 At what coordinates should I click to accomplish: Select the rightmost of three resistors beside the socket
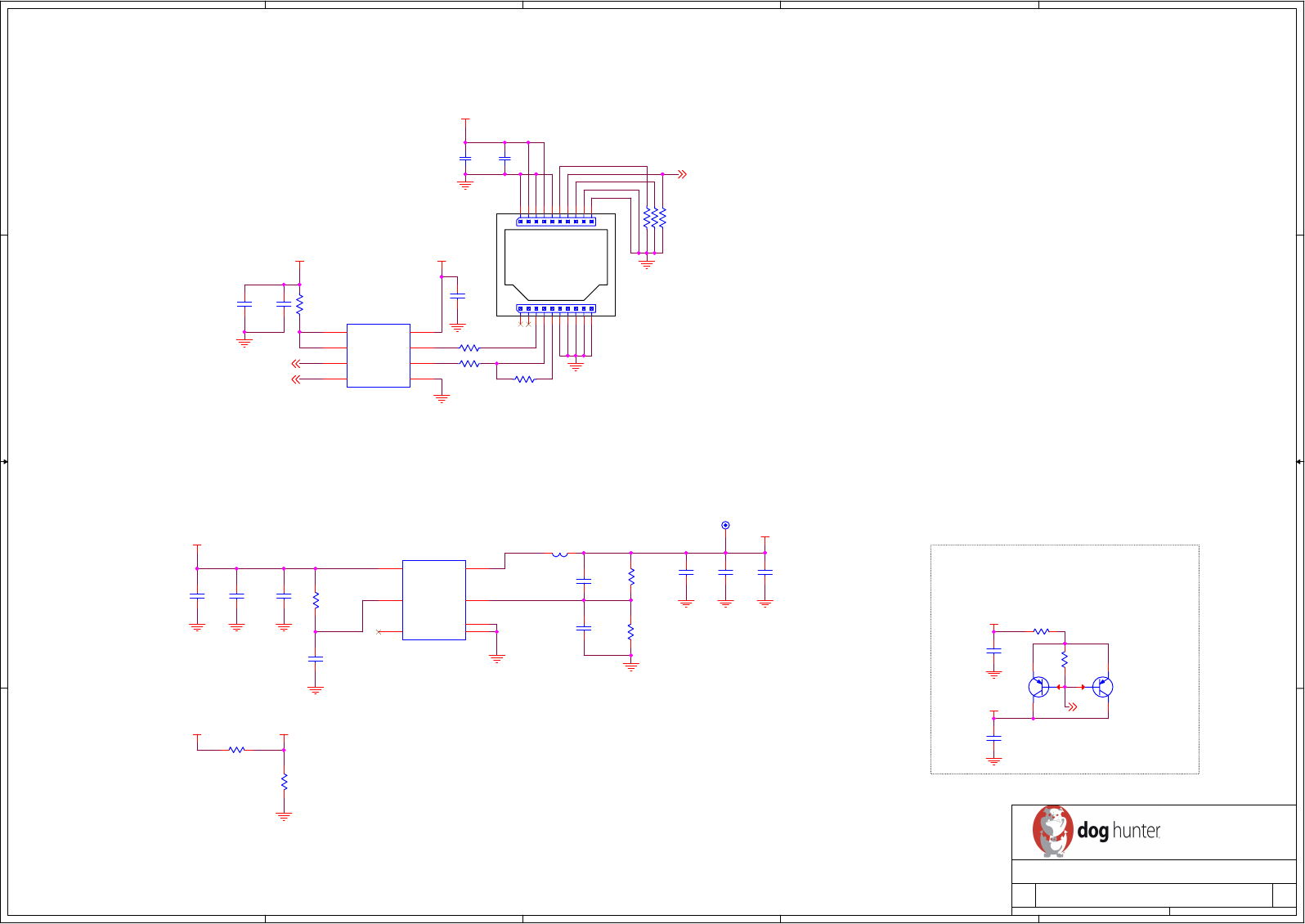coord(662,218)
